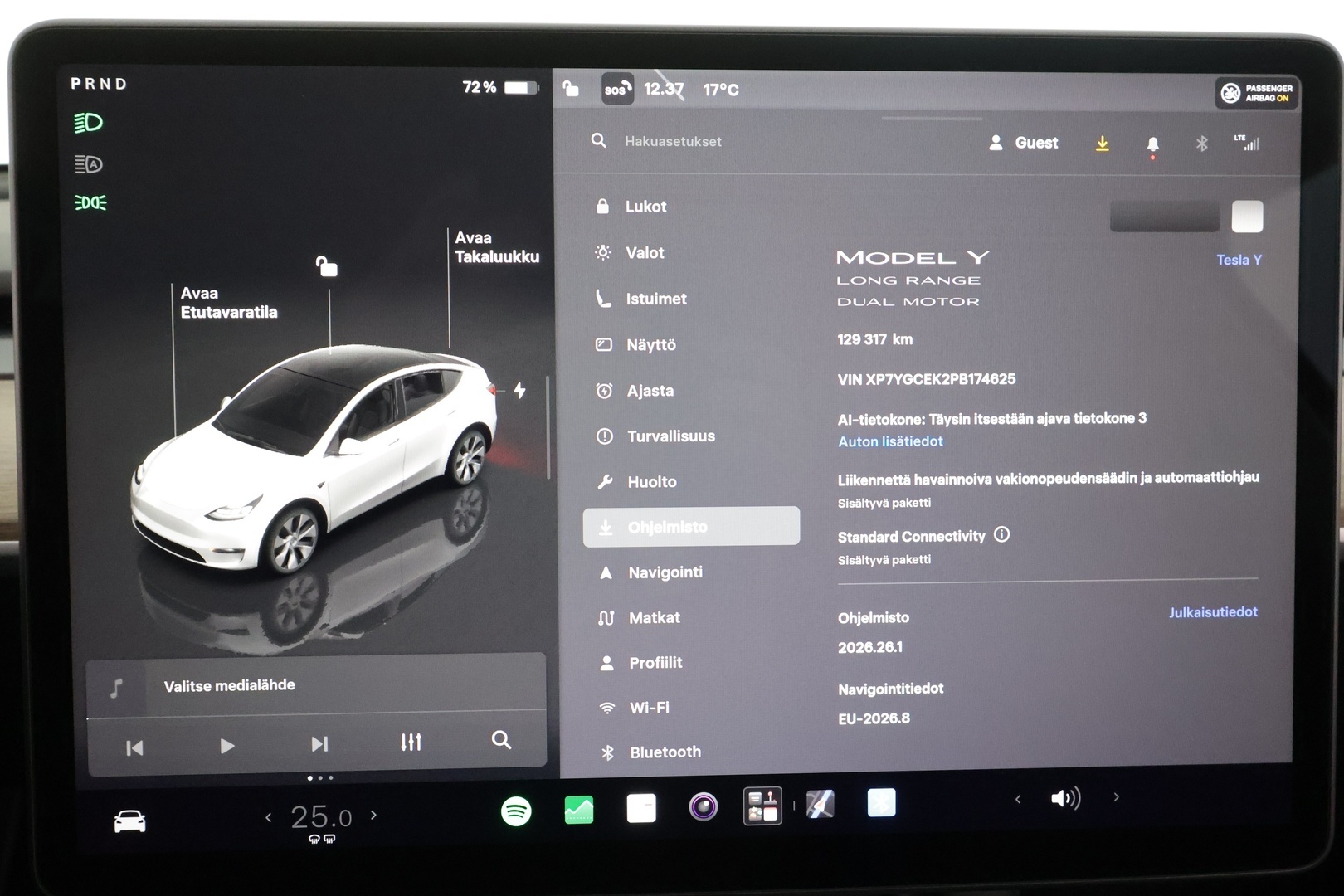Click the Tesla Y vehicle name link
1344x896 pixels.
tap(1239, 260)
